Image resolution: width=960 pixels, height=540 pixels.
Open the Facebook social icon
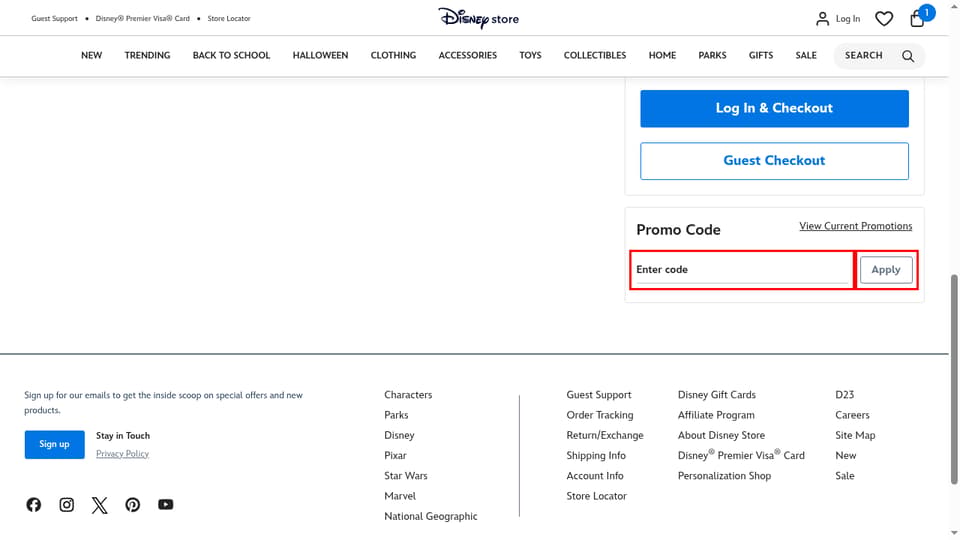[x=34, y=504]
